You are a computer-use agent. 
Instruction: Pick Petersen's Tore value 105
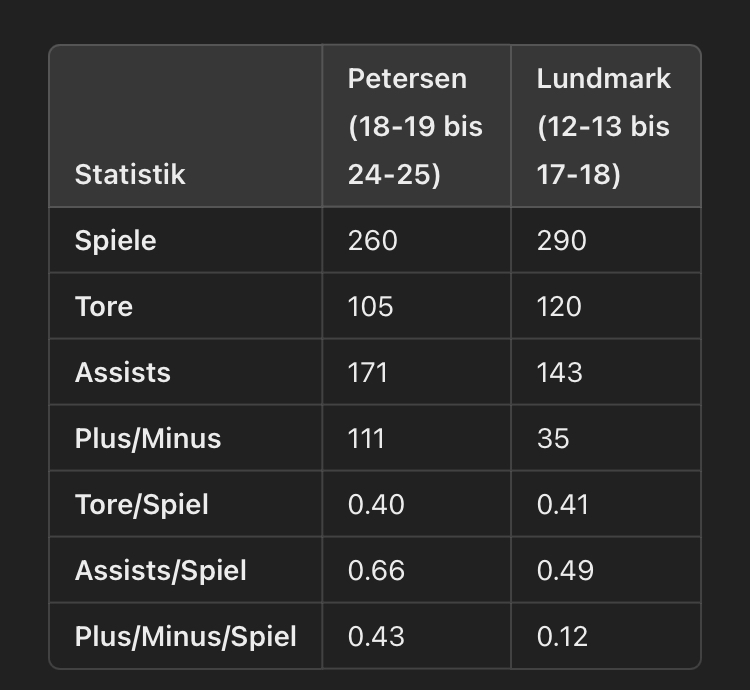point(370,307)
